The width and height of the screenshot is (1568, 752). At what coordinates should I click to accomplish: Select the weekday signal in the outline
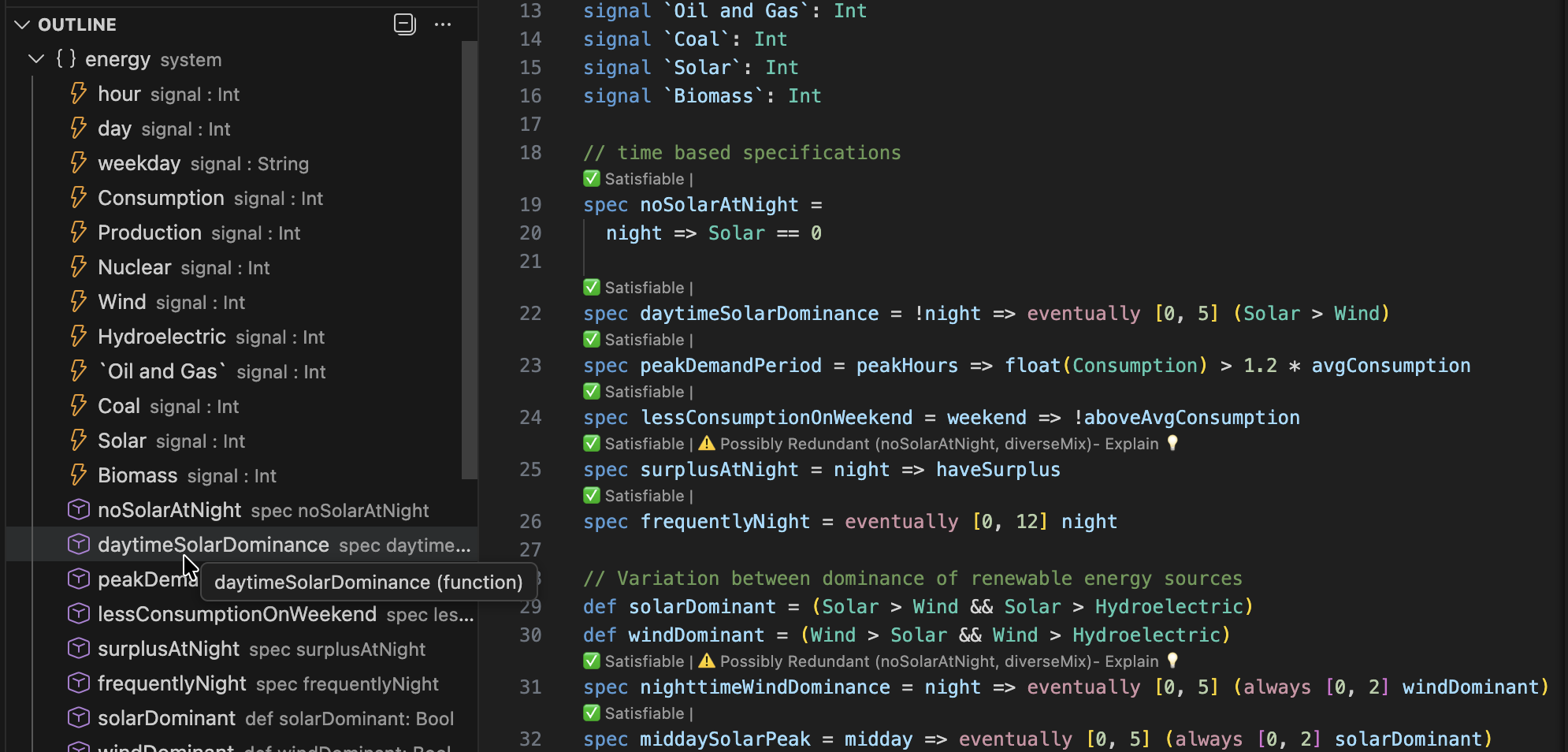click(x=140, y=163)
